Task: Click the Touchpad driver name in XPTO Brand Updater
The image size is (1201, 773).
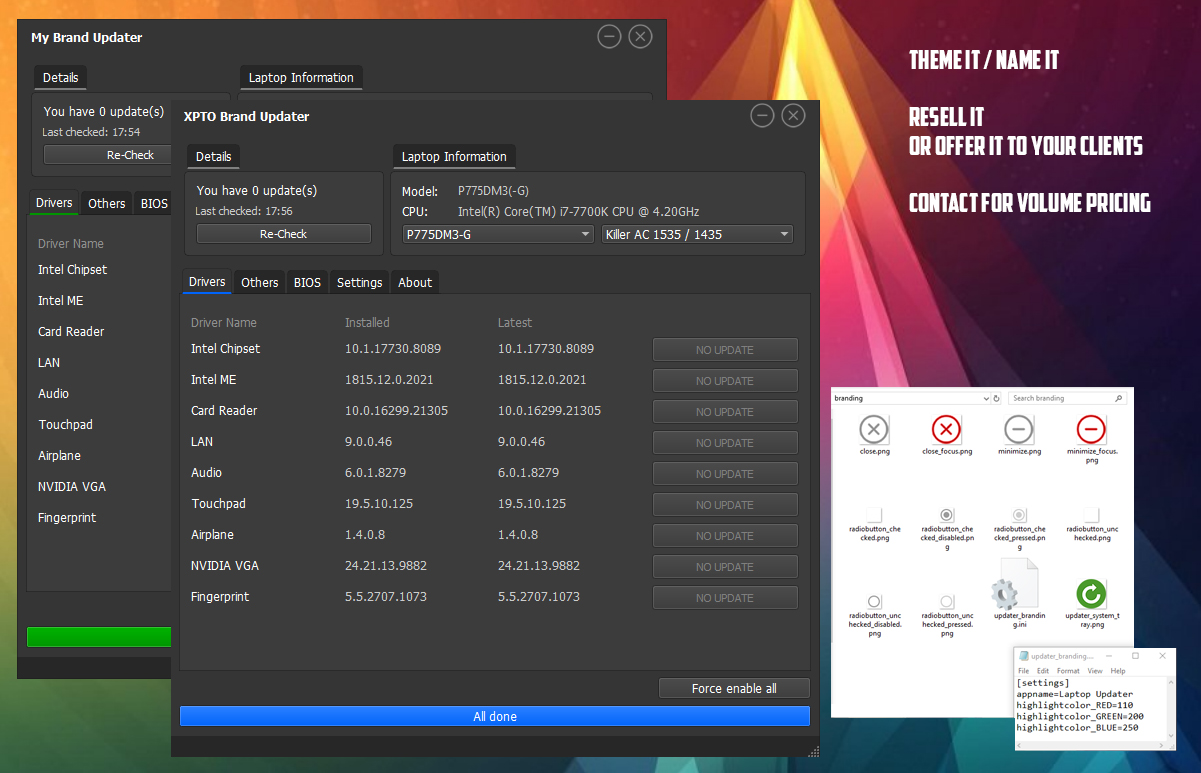Action: coord(217,504)
